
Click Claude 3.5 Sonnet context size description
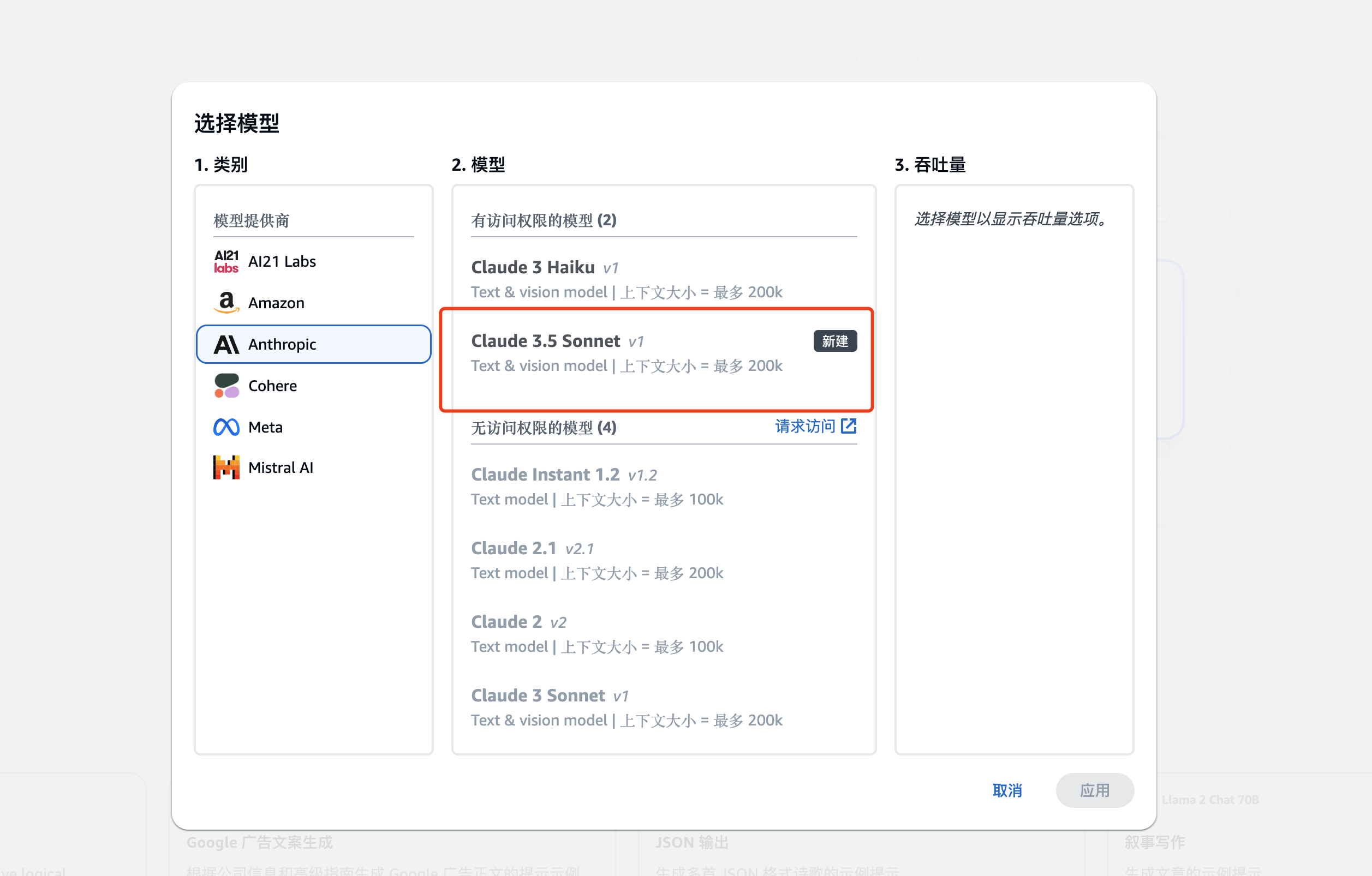[627, 365]
